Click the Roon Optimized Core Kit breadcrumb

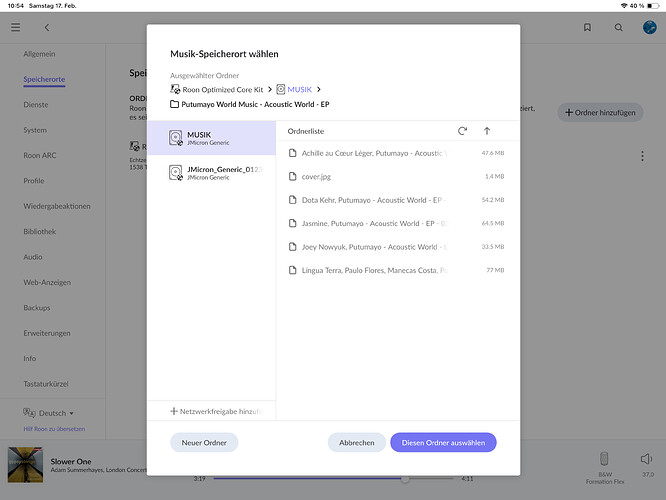217,90
